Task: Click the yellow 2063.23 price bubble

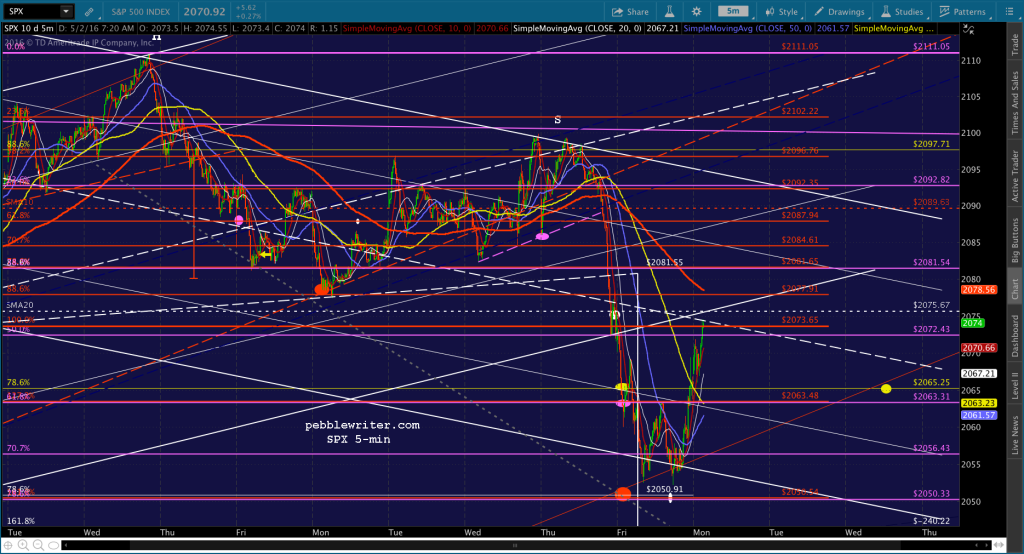Action: pos(979,403)
